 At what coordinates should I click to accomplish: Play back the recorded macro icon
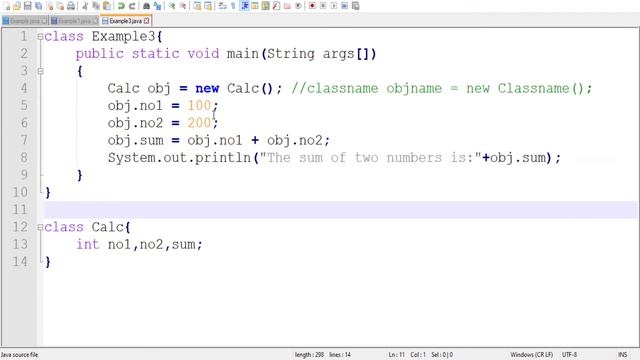(x=333, y=6)
